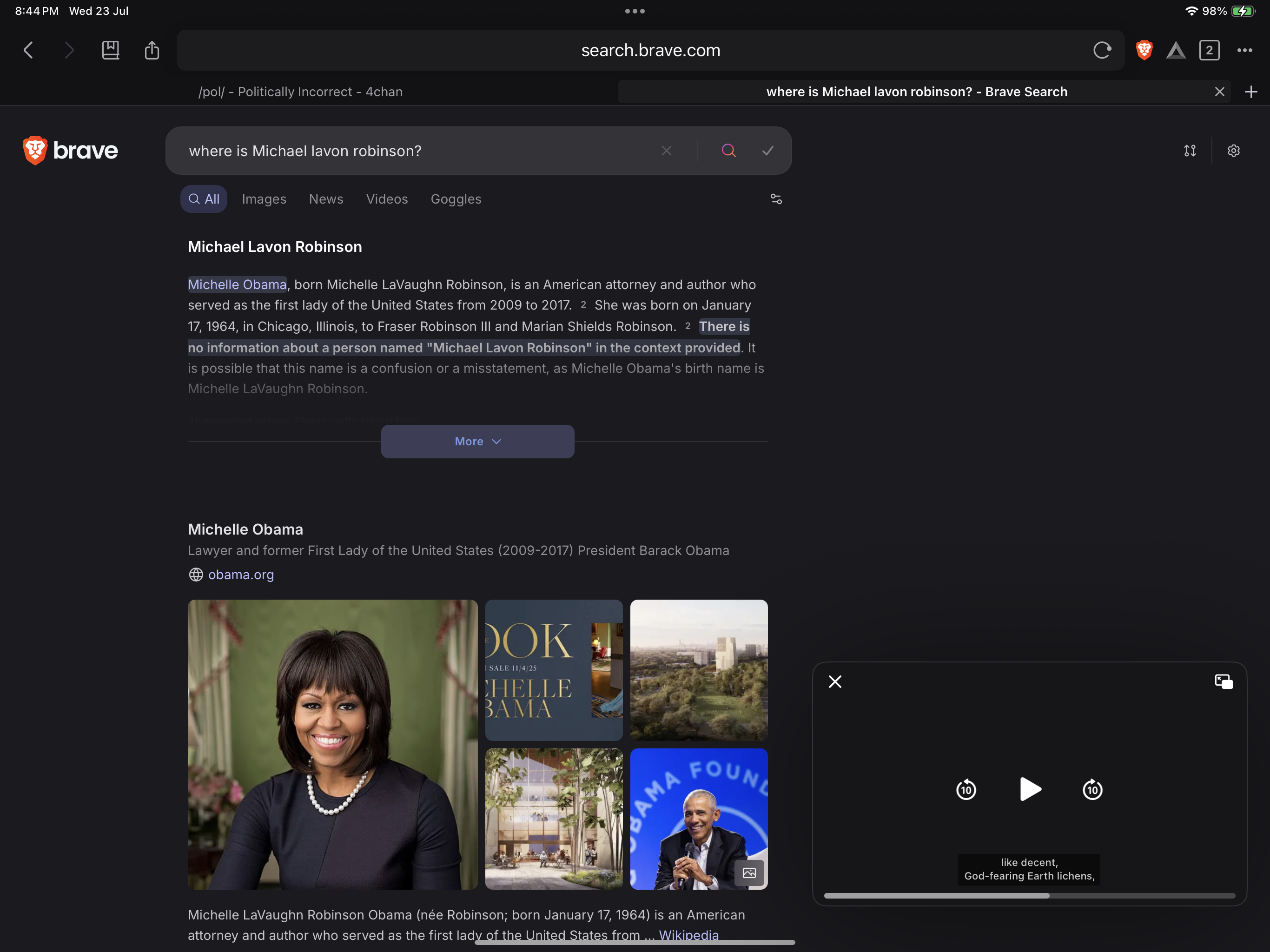Open the atrium interior thumbnail
Viewport: 1270px width, 952px height.
[x=554, y=819]
